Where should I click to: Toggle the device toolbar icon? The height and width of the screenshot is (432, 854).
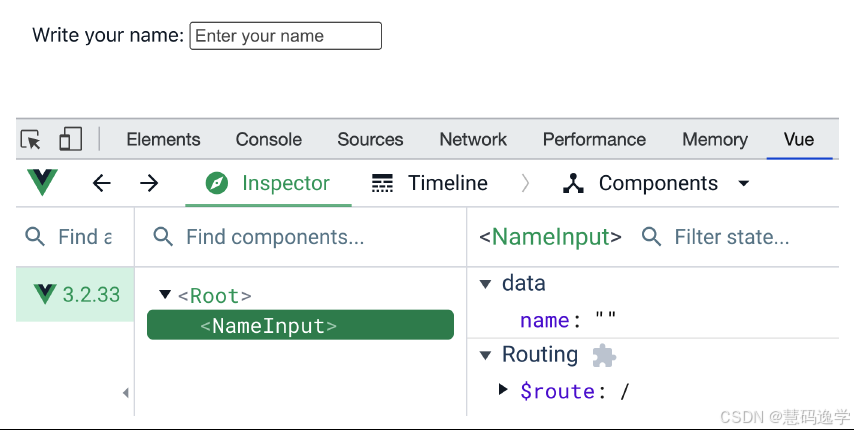(x=70, y=140)
